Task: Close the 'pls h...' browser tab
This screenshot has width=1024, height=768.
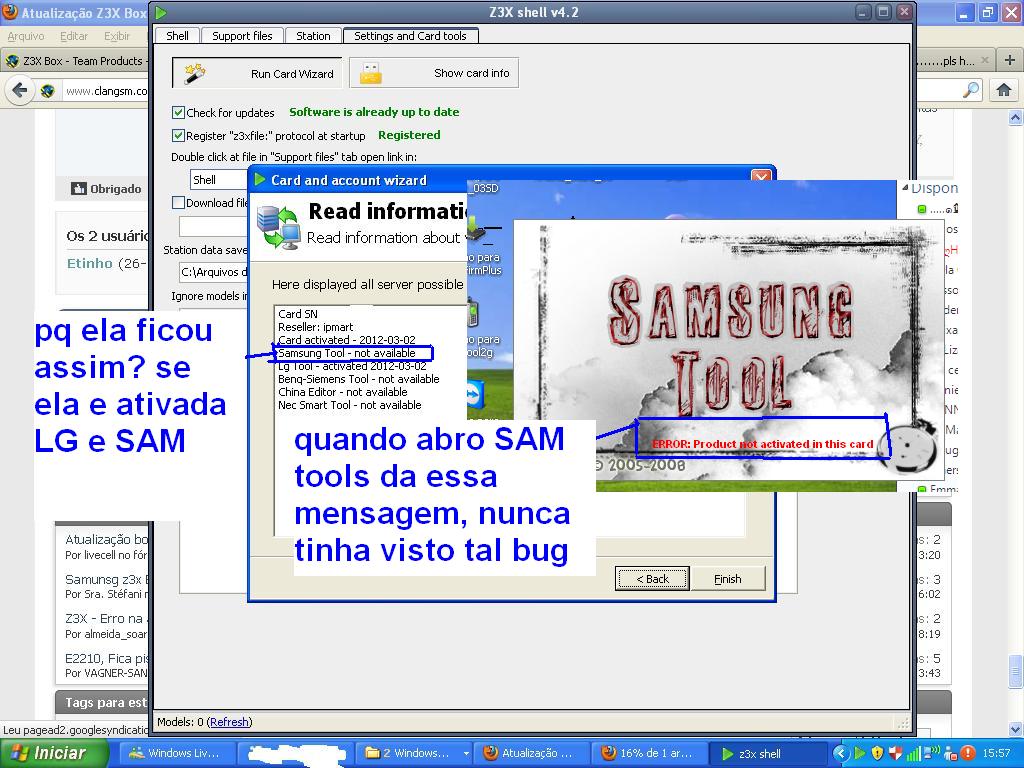Action: (985, 61)
